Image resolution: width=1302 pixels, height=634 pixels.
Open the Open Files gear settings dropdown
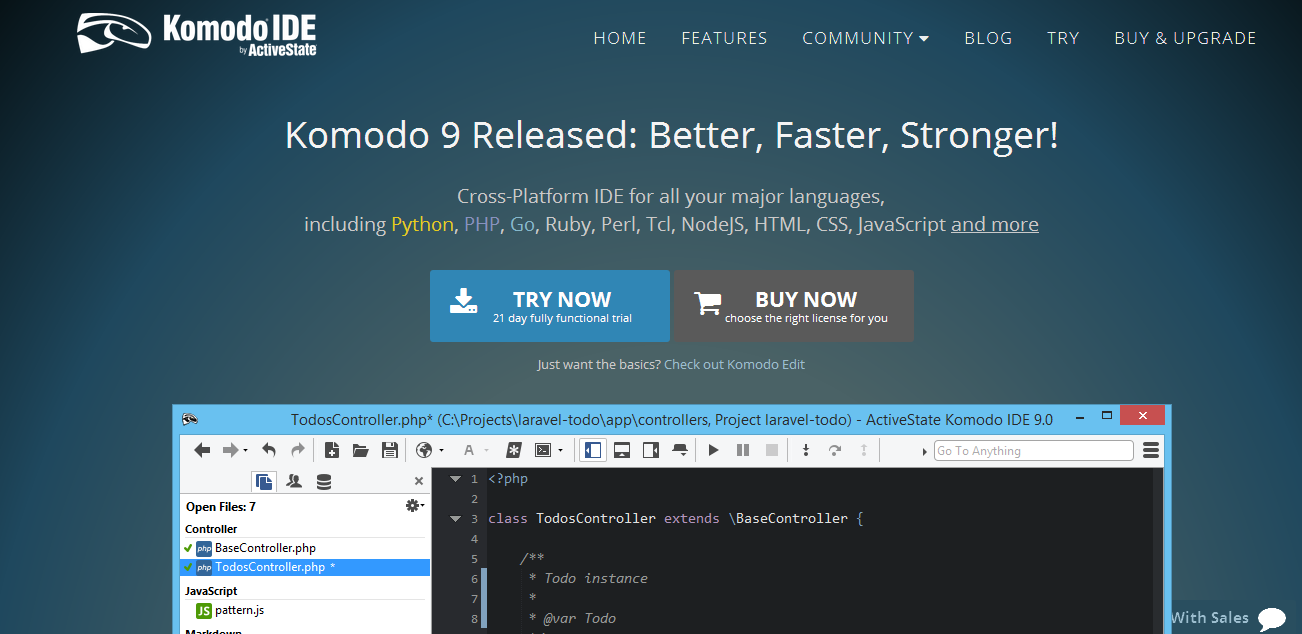pyautogui.click(x=414, y=507)
